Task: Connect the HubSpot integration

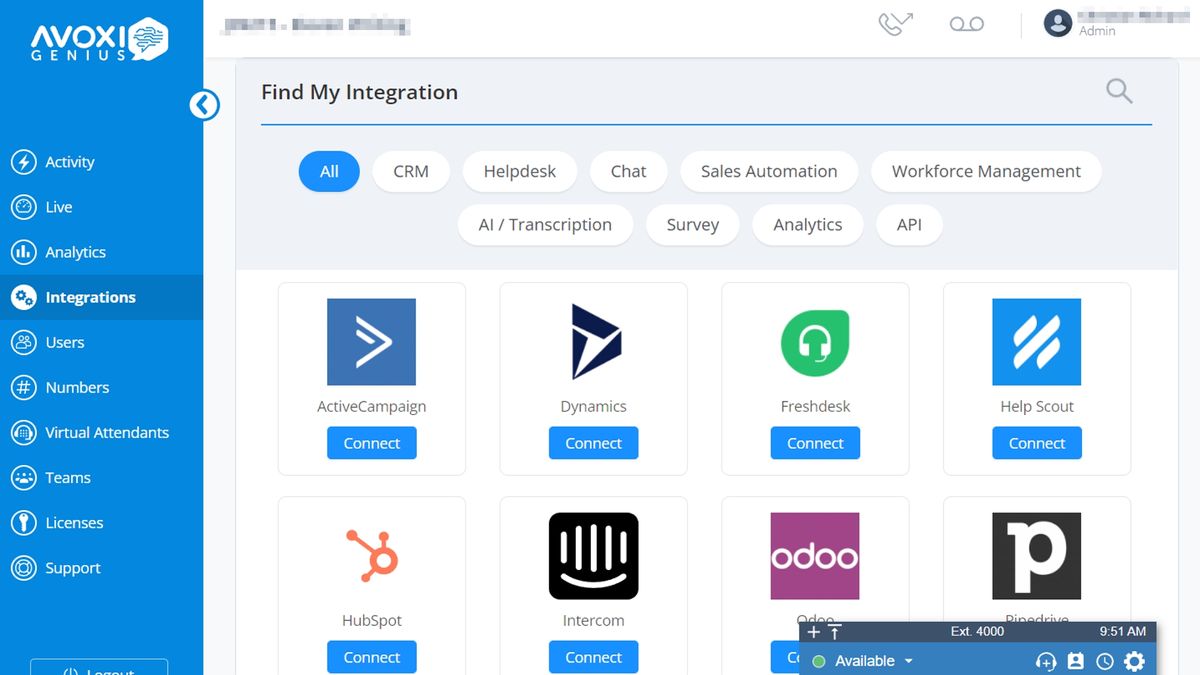Action: (x=372, y=657)
